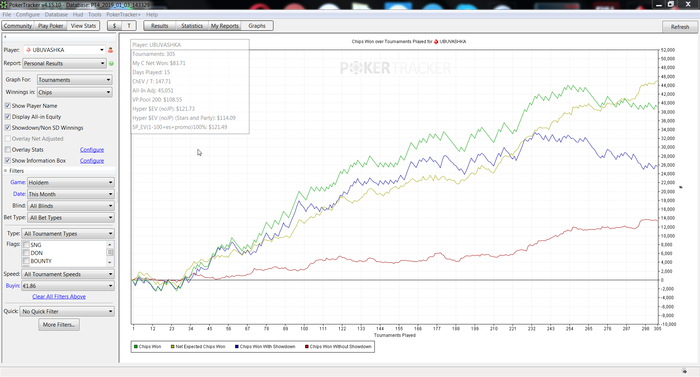Click the player profile icon beside UBUVASHKA

coord(110,50)
